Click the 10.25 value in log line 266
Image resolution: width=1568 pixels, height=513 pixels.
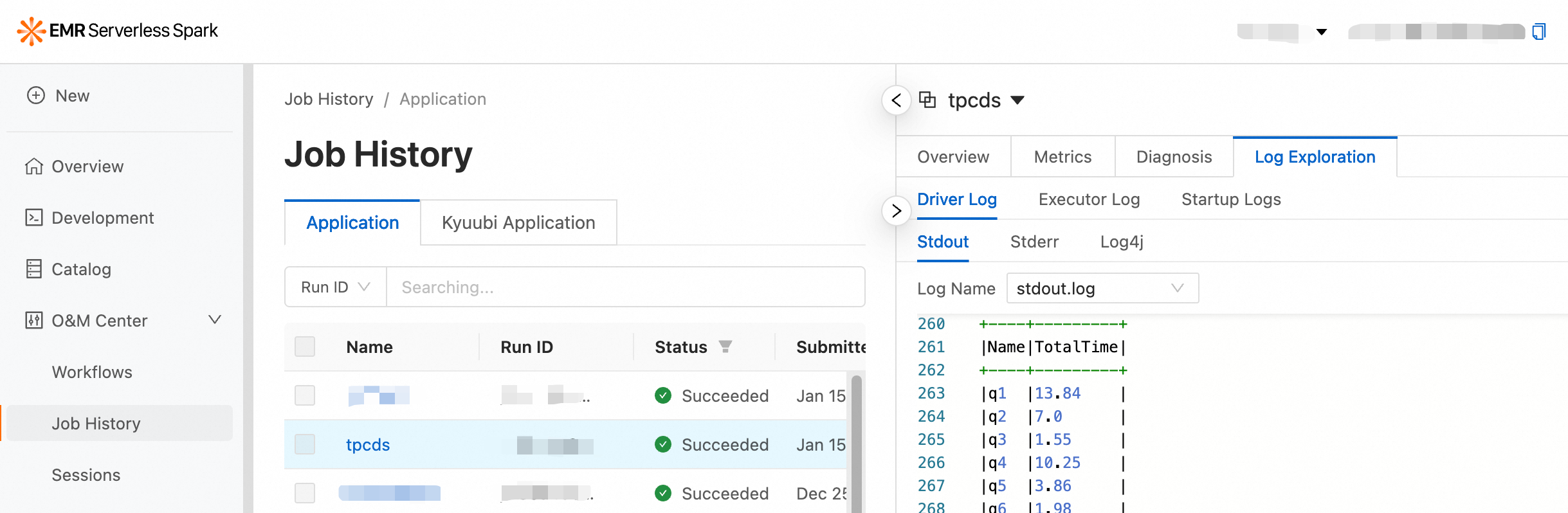click(x=1057, y=463)
